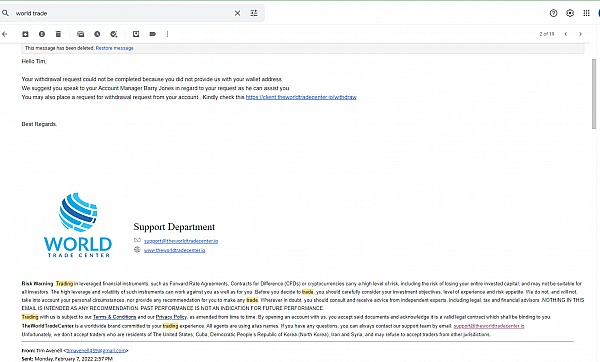Open the More options three-dot menu
Screen dimensions: 600x362
coord(168,34)
